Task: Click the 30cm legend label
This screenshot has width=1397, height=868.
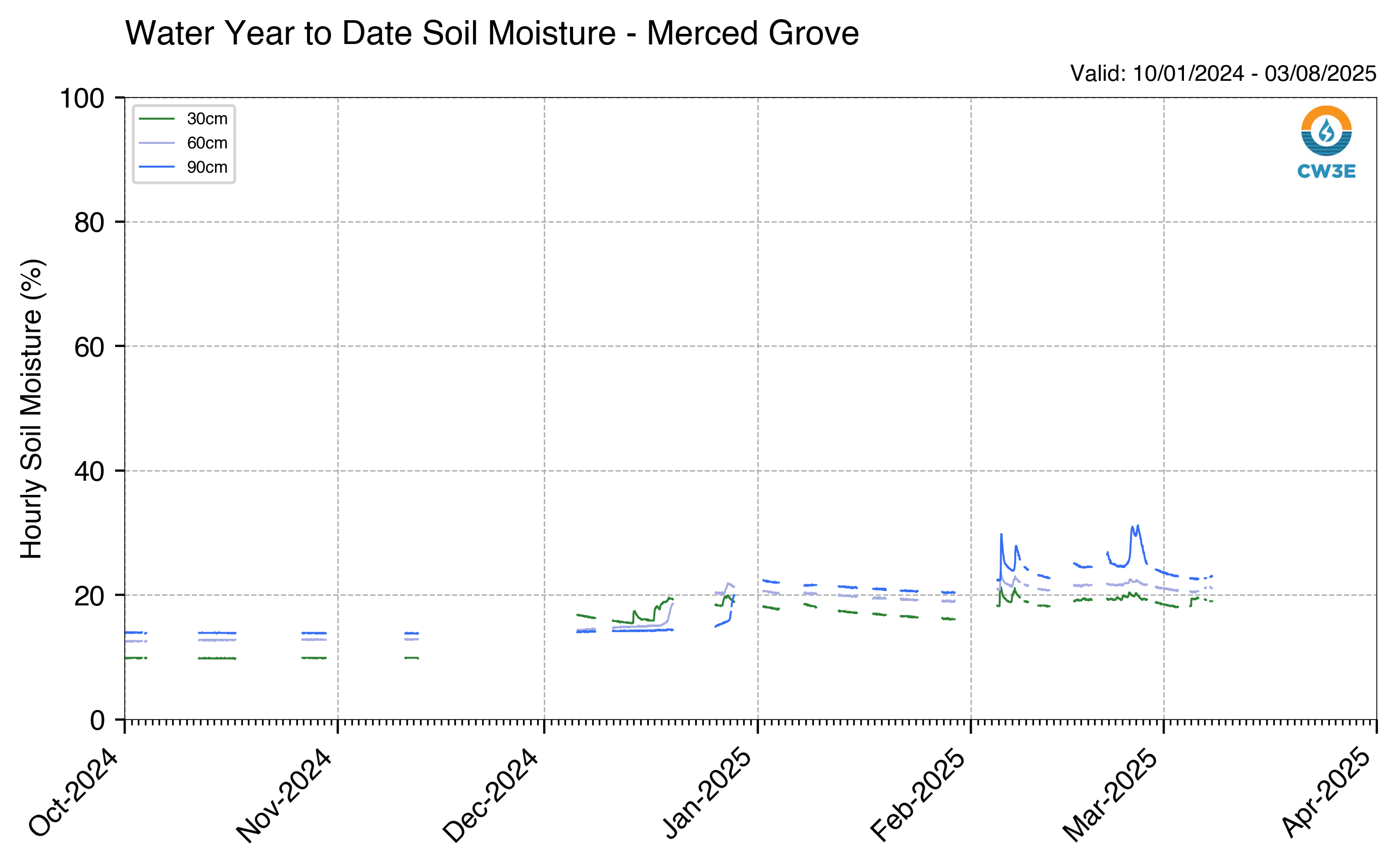Action: 207,119
